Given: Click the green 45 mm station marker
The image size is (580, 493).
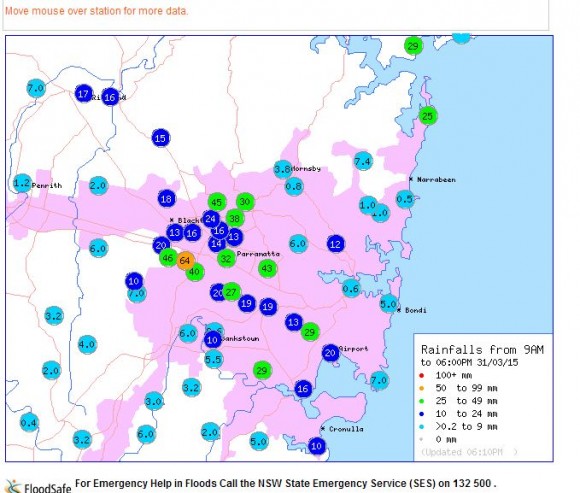Looking at the screenshot, I should coord(217,202).
